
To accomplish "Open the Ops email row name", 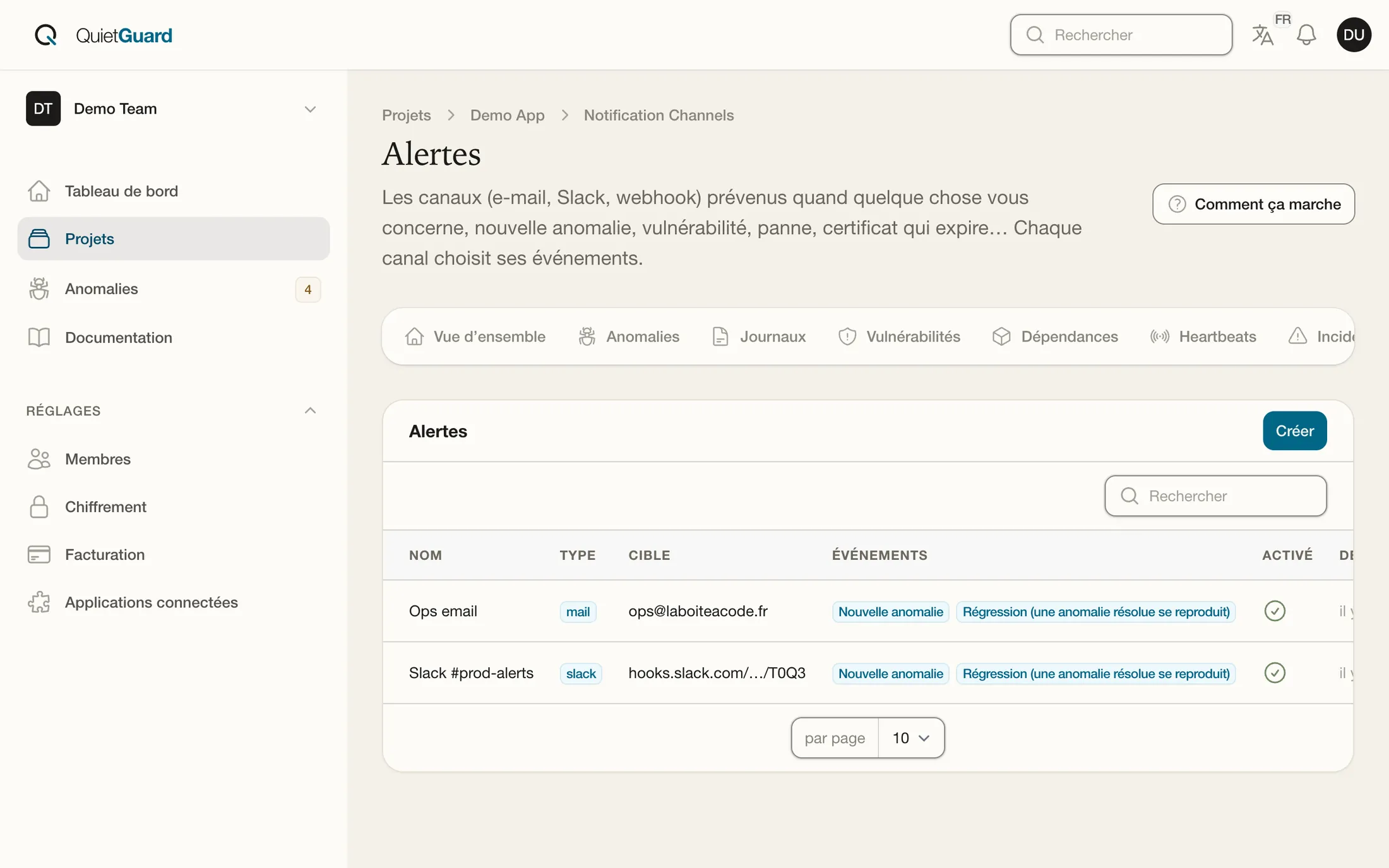I will (443, 611).
